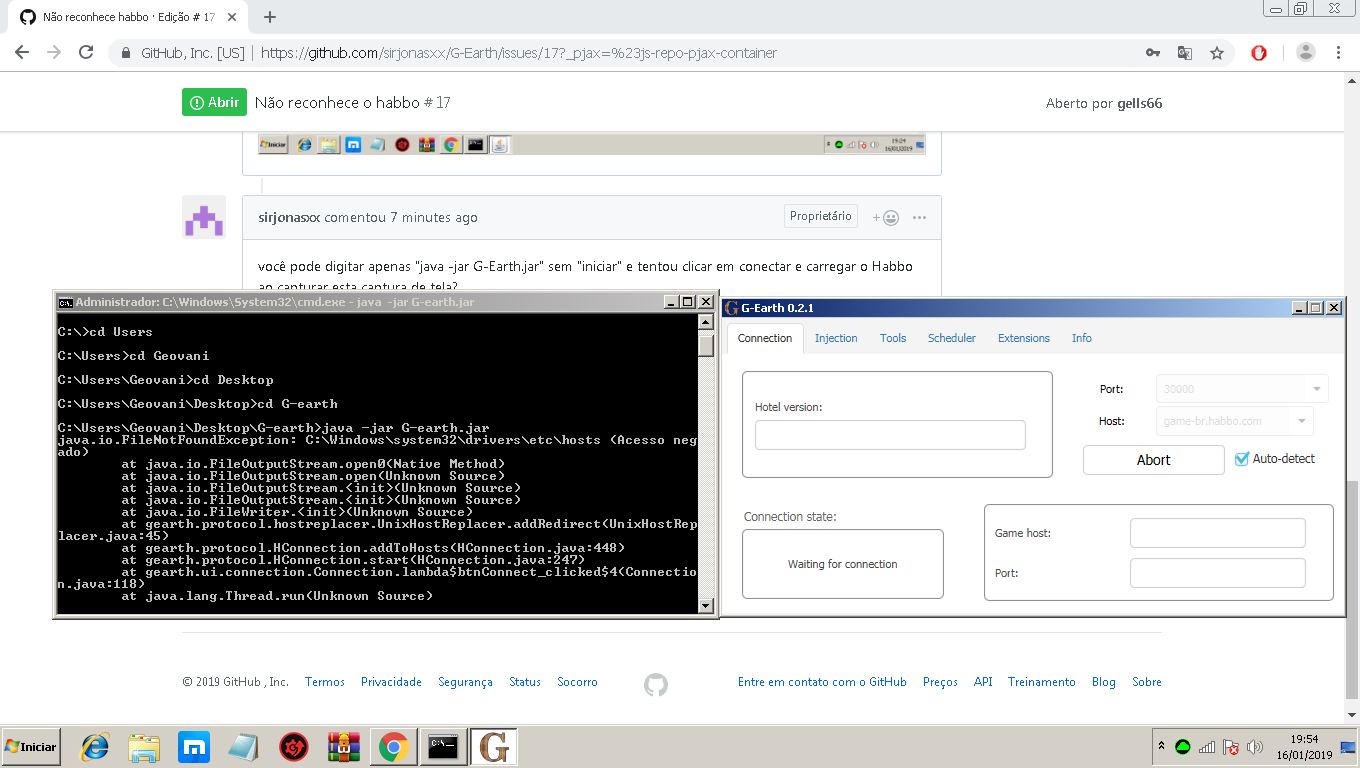Launch Google Chrome from the taskbar
Viewport: 1360px width, 768px height.
point(393,746)
